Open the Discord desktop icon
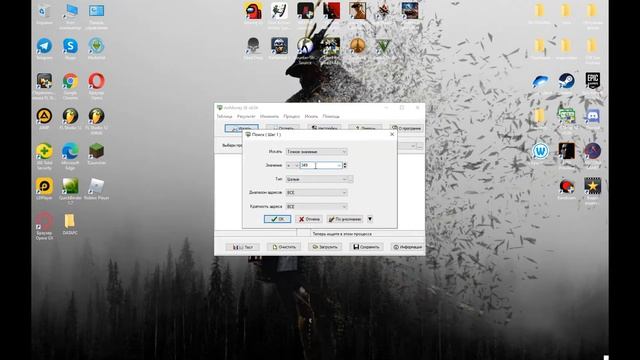The height and width of the screenshot is (360, 640). point(593,118)
